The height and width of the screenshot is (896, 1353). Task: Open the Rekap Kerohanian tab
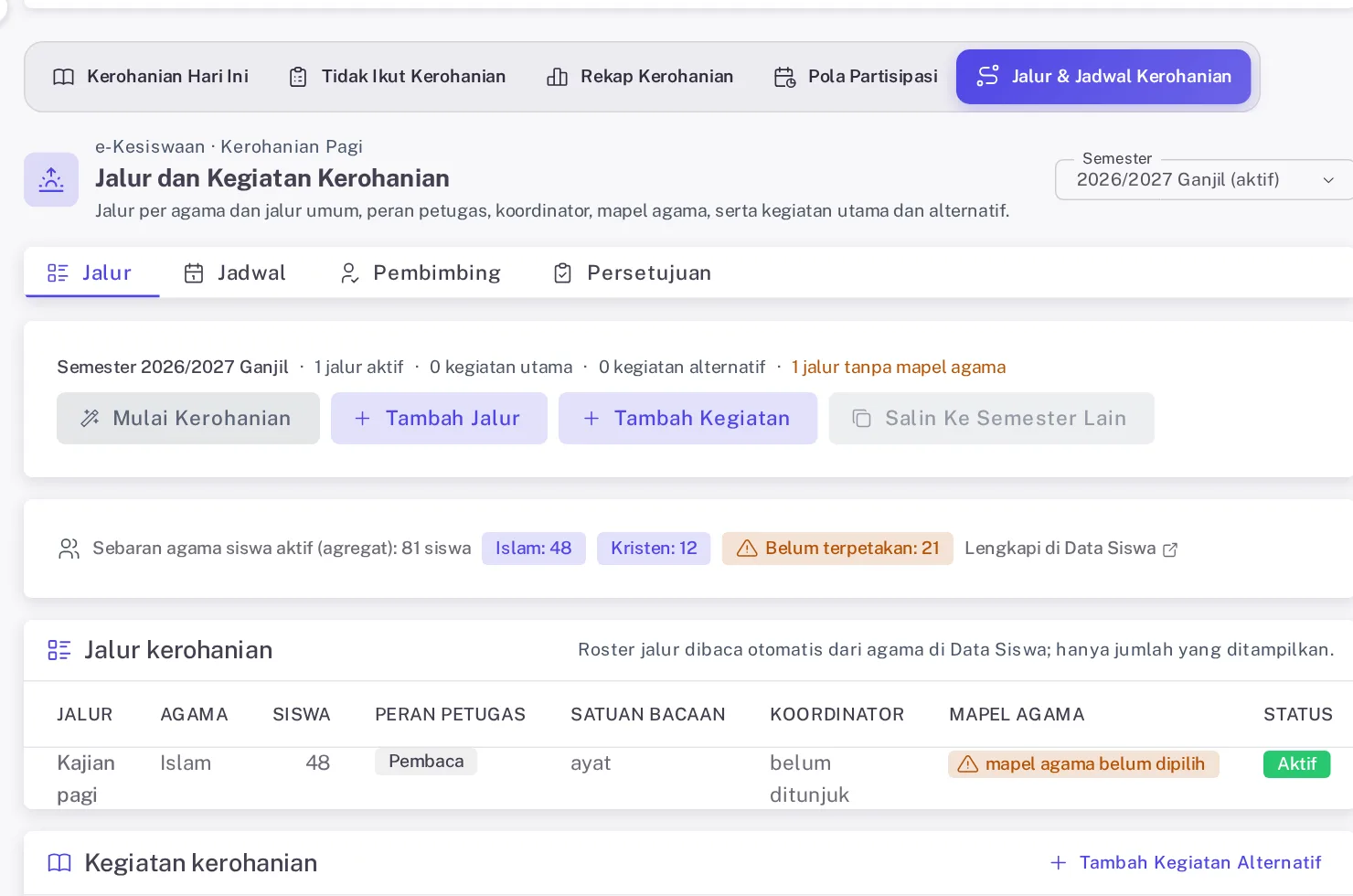coord(640,77)
